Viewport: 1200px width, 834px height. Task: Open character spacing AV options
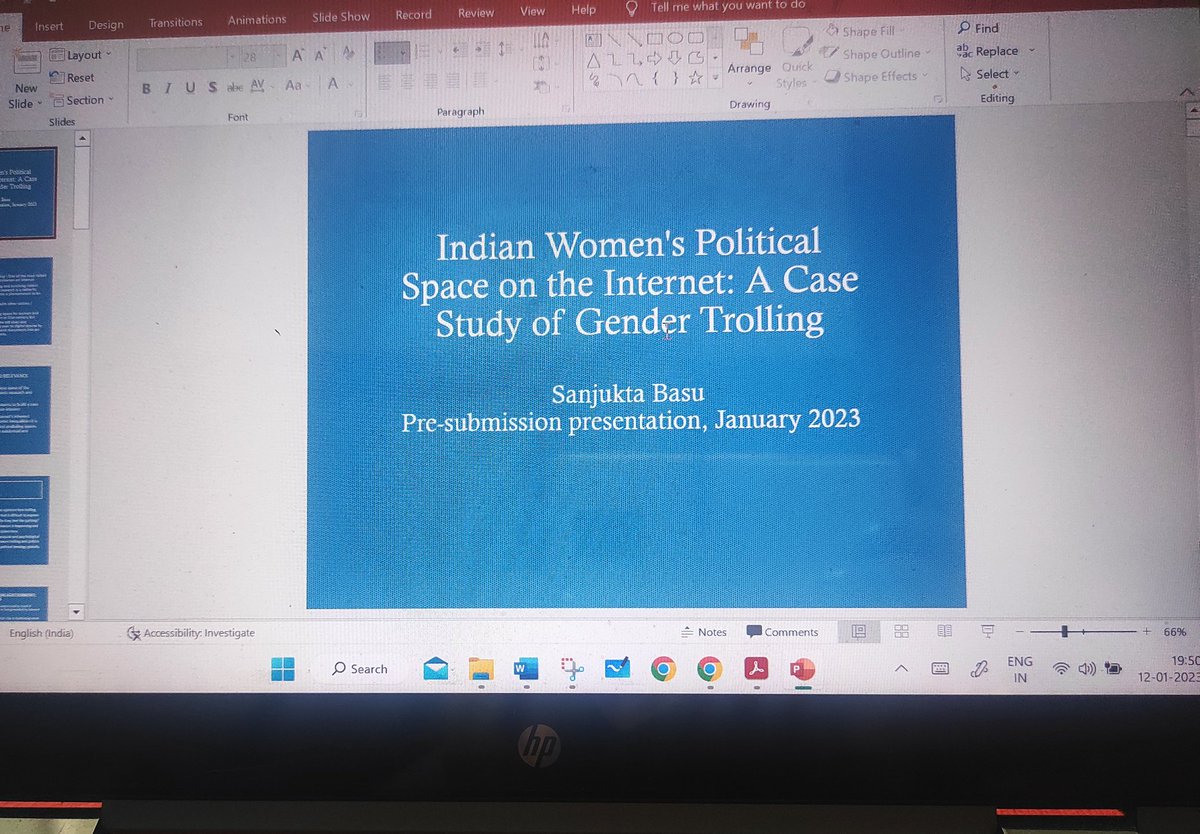point(260,87)
